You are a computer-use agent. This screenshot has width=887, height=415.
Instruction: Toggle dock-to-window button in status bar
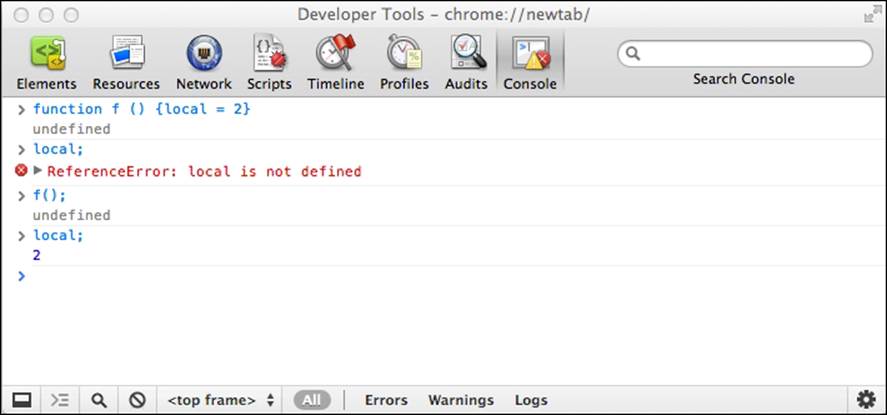[21, 400]
